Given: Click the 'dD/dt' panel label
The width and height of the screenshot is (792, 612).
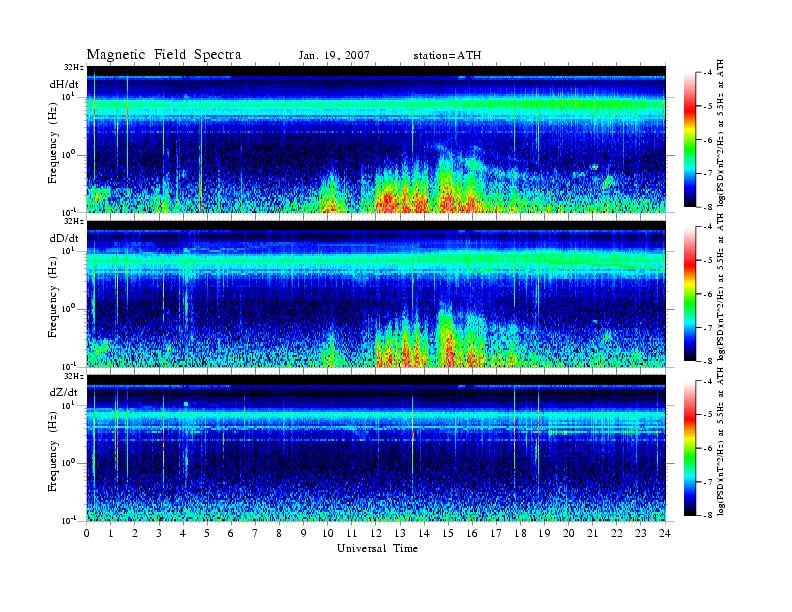Looking at the screenshot, I should coord(64,238).
